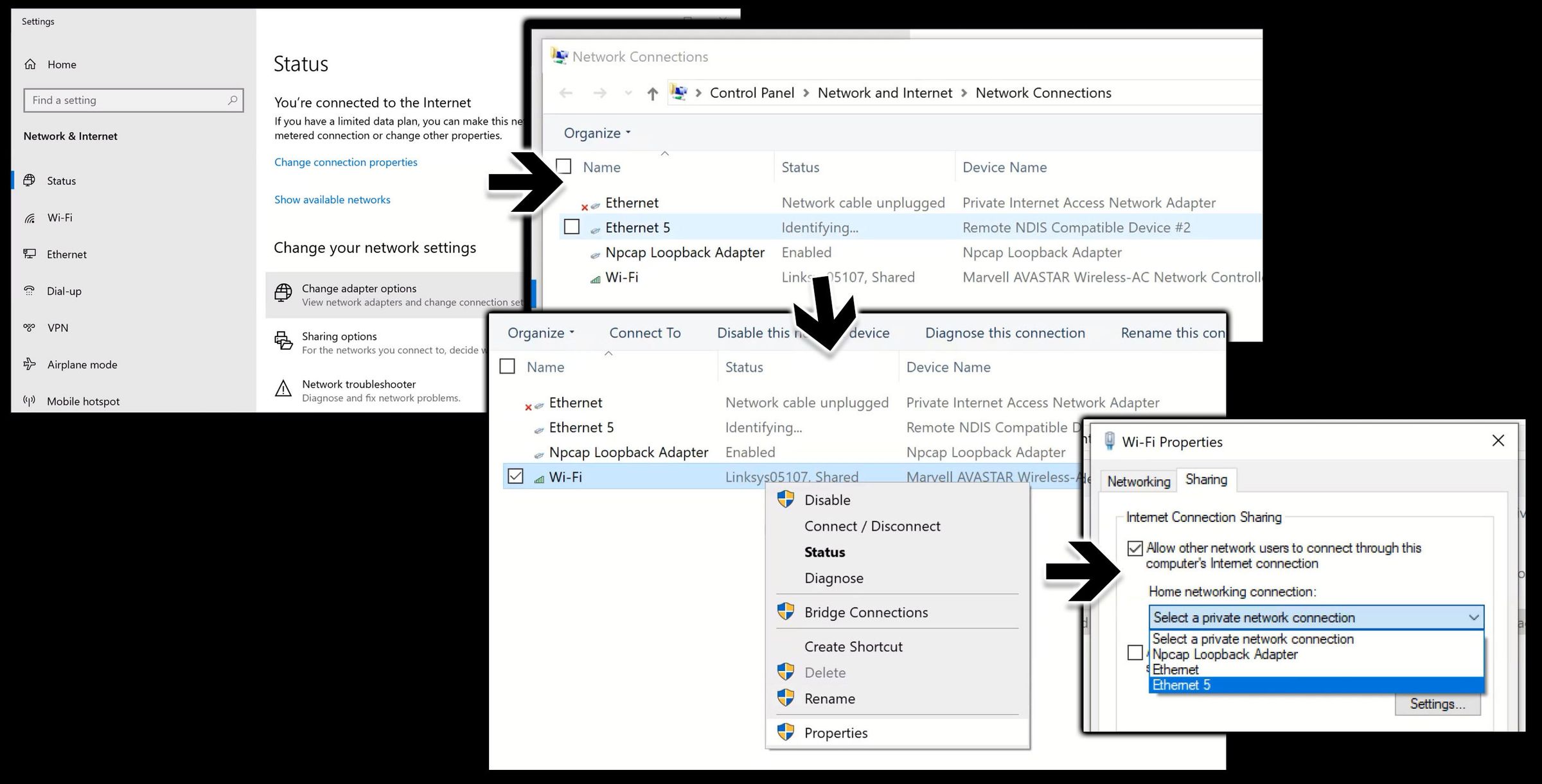
Task: Click the Airplane mode icon
Action: pyautogui.click(x=30, y=364)
